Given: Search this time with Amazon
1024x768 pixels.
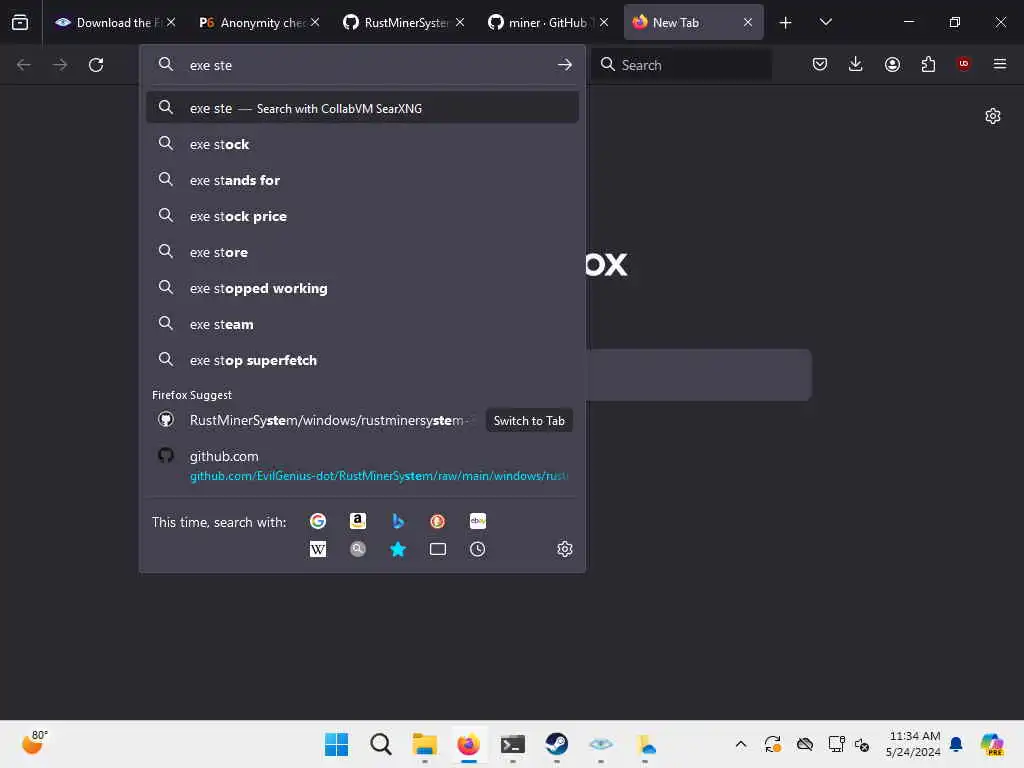Looking at the screenshot, I should 358,521.
